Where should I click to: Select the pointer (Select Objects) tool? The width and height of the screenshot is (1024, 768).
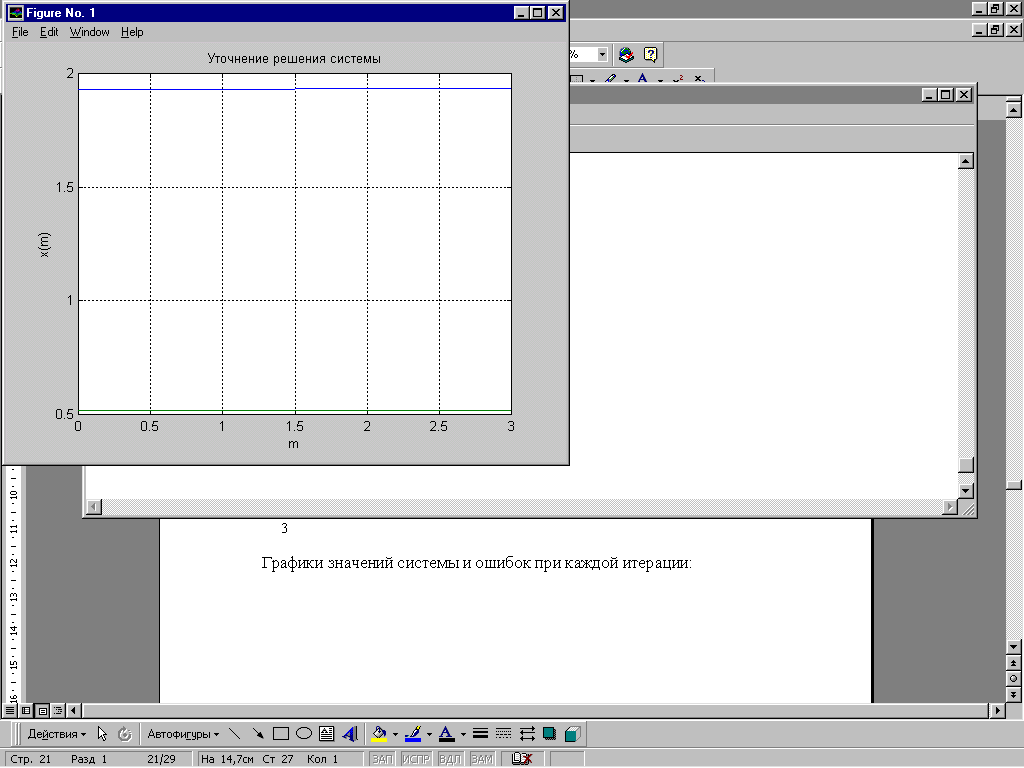103,734
